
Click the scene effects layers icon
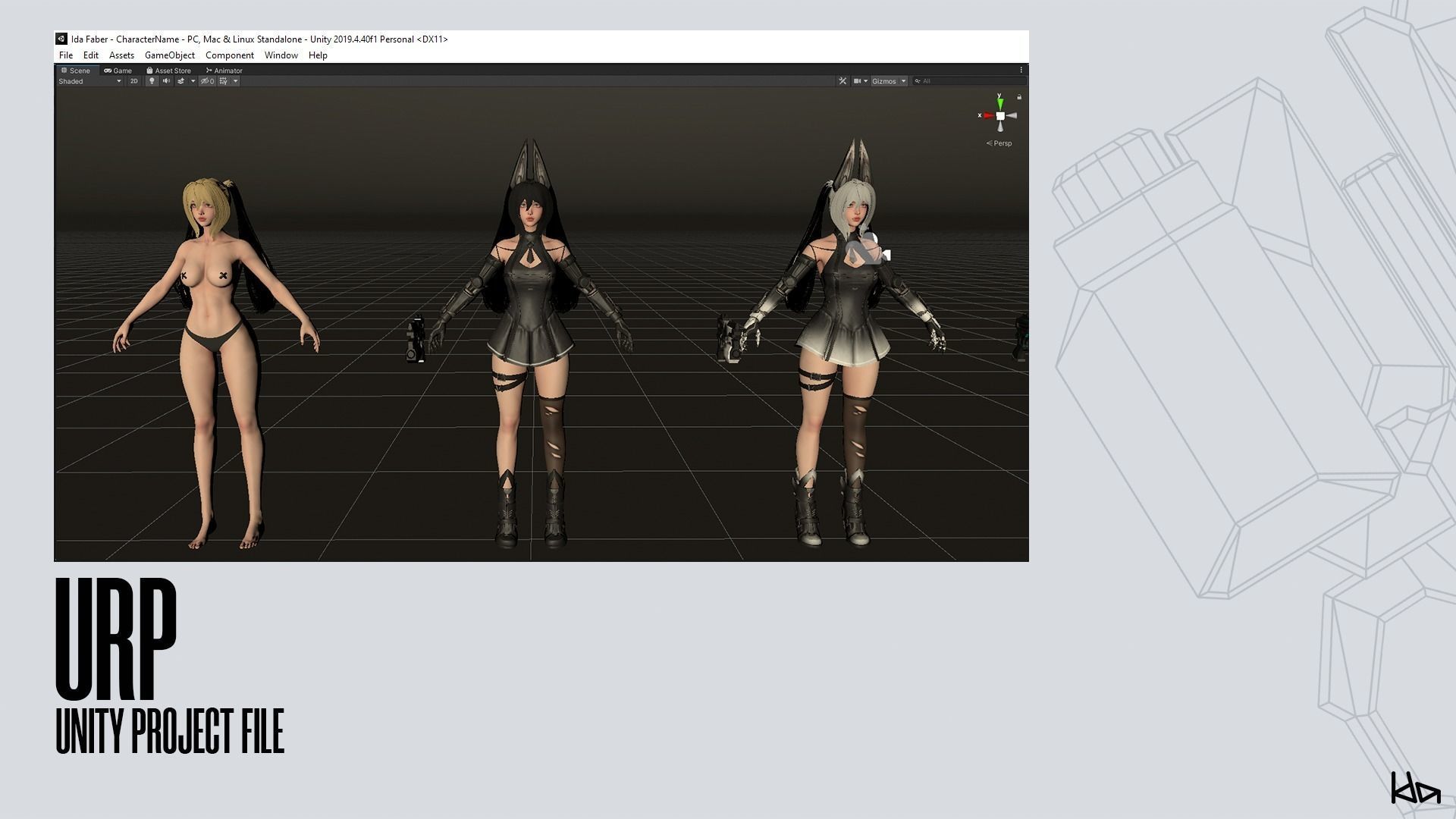(180, 81)
